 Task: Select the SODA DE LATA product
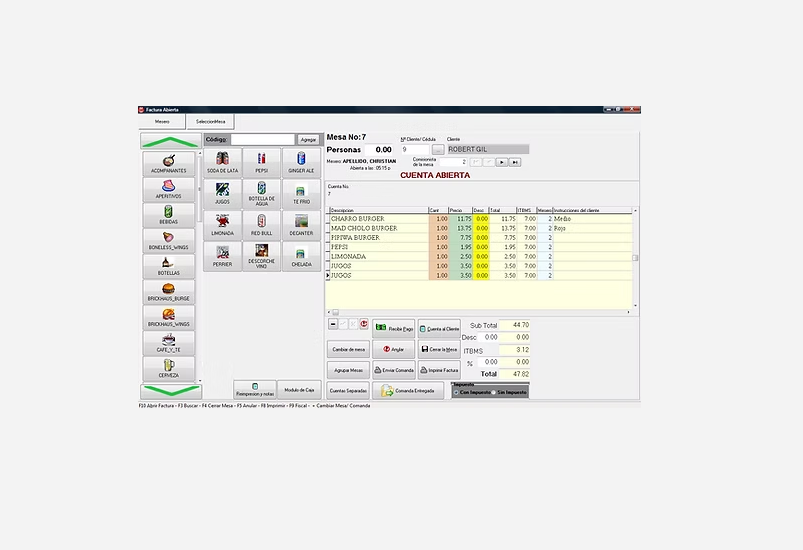pos(222,163)
